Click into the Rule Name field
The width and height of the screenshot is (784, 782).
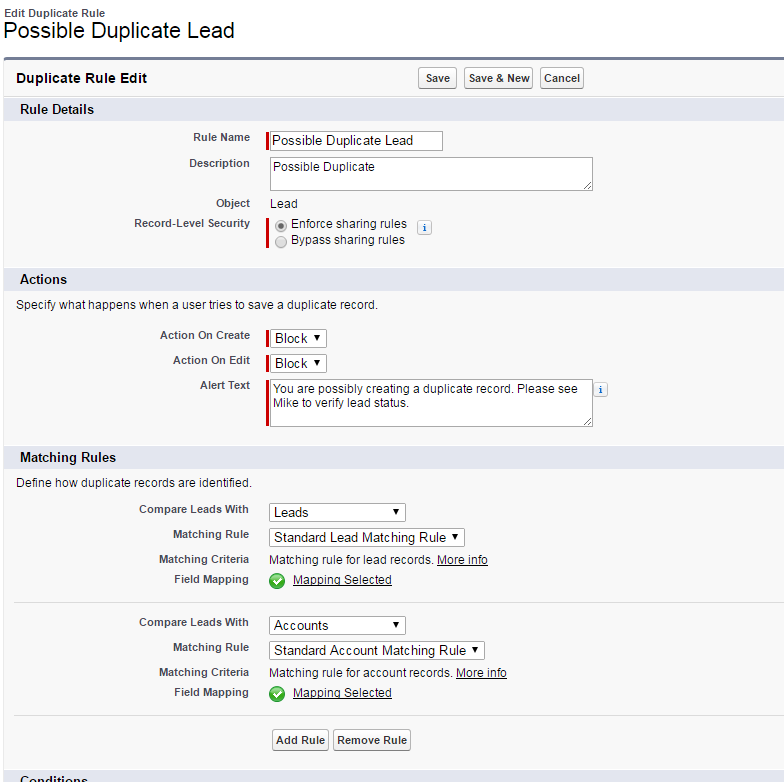[x=356, y=141]
